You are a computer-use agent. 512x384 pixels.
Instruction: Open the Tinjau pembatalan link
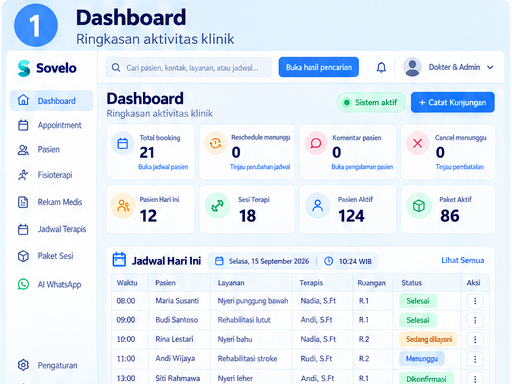point(460,167)
